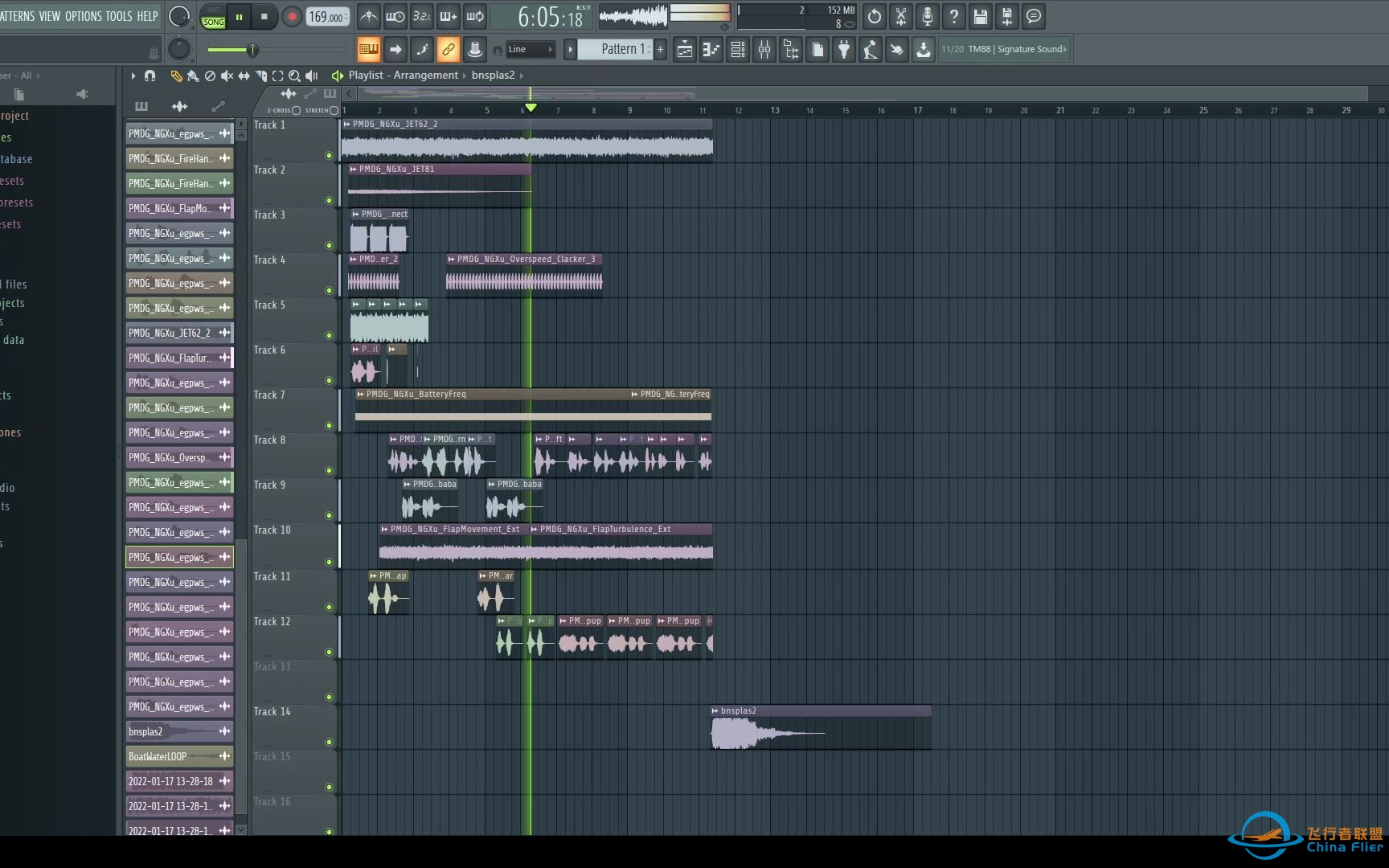The height and width of the screenshot is (868, 1389).
Task: Click the plug icon for plugin picker
Action: click(844, 50)
